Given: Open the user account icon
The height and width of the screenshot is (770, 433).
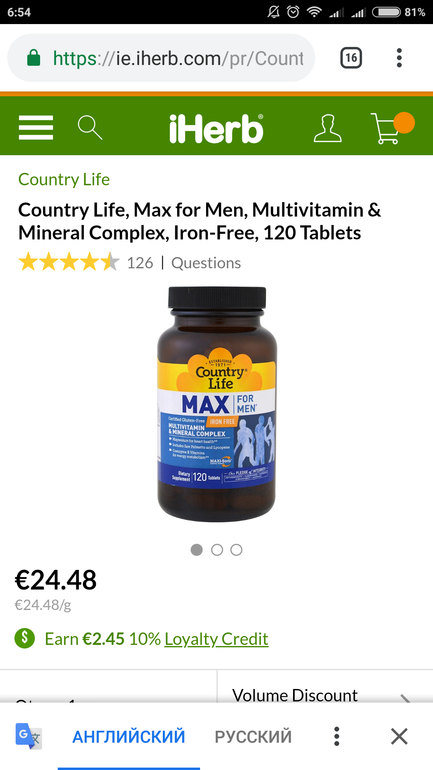Looking at the screenshot, I should point(327,128).
